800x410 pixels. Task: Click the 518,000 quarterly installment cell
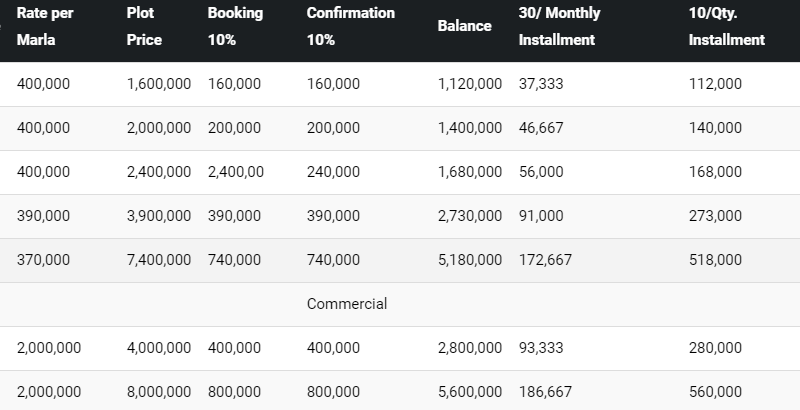715,260
